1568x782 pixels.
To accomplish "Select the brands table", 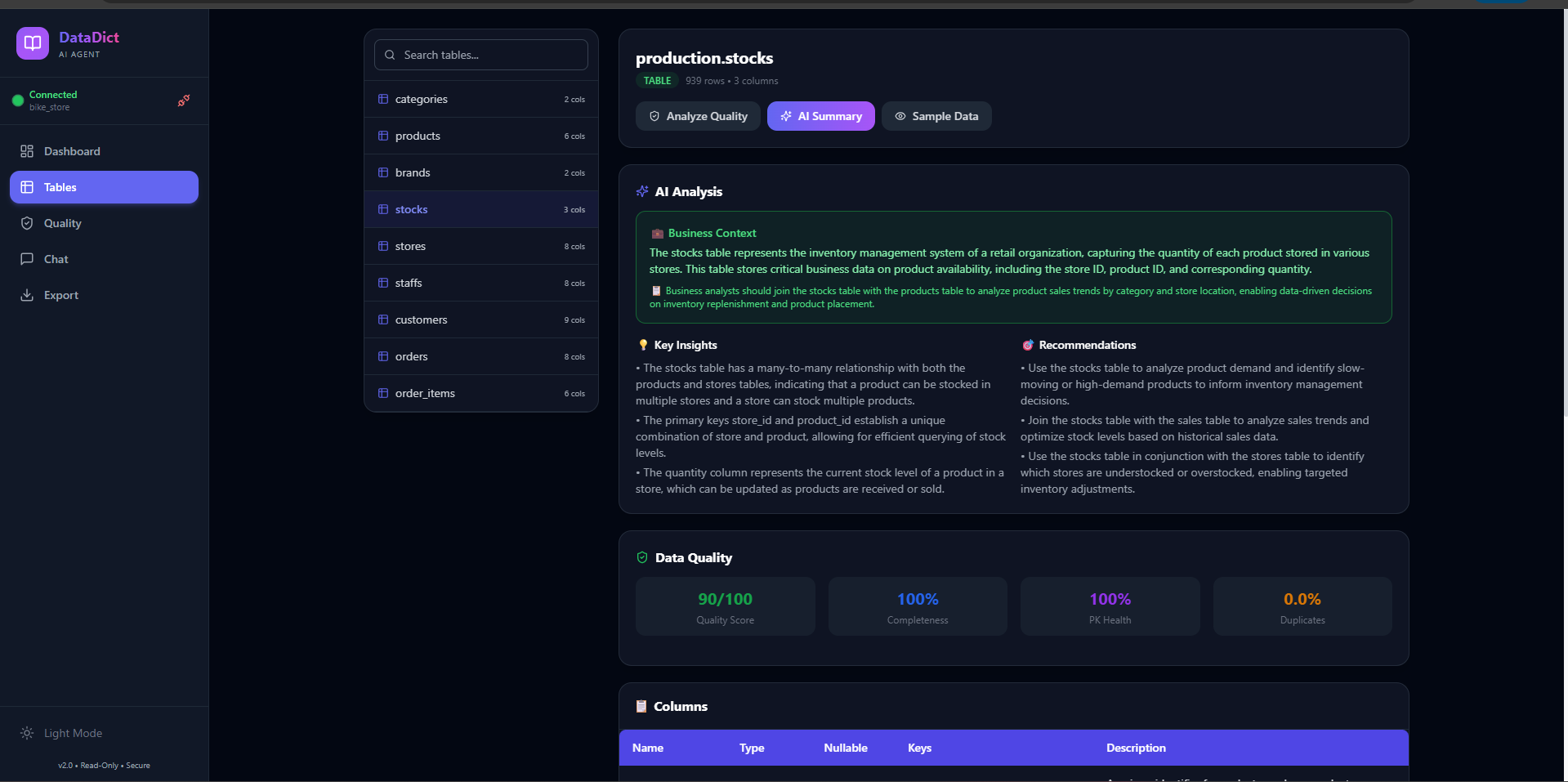I will tap(481, 172).
